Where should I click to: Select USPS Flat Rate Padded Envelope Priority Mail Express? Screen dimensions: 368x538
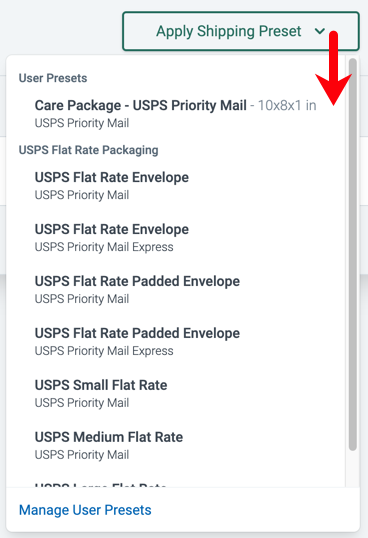(x=176, y=341)
